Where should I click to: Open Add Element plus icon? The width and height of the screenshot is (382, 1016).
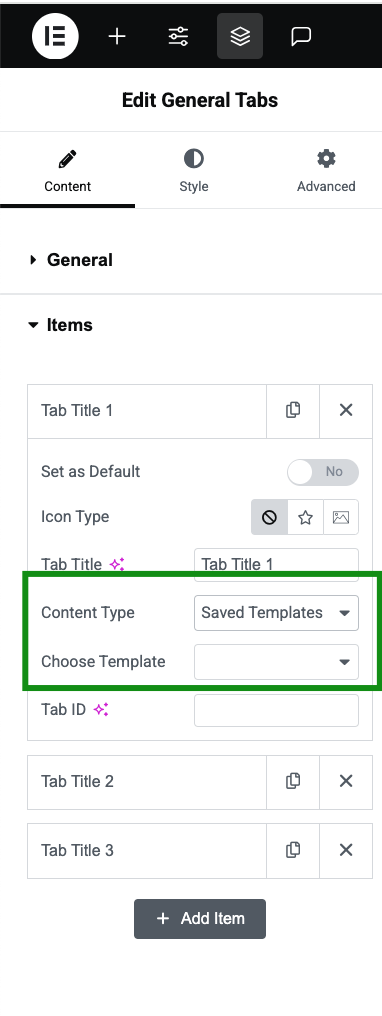[x=117, y=36]
